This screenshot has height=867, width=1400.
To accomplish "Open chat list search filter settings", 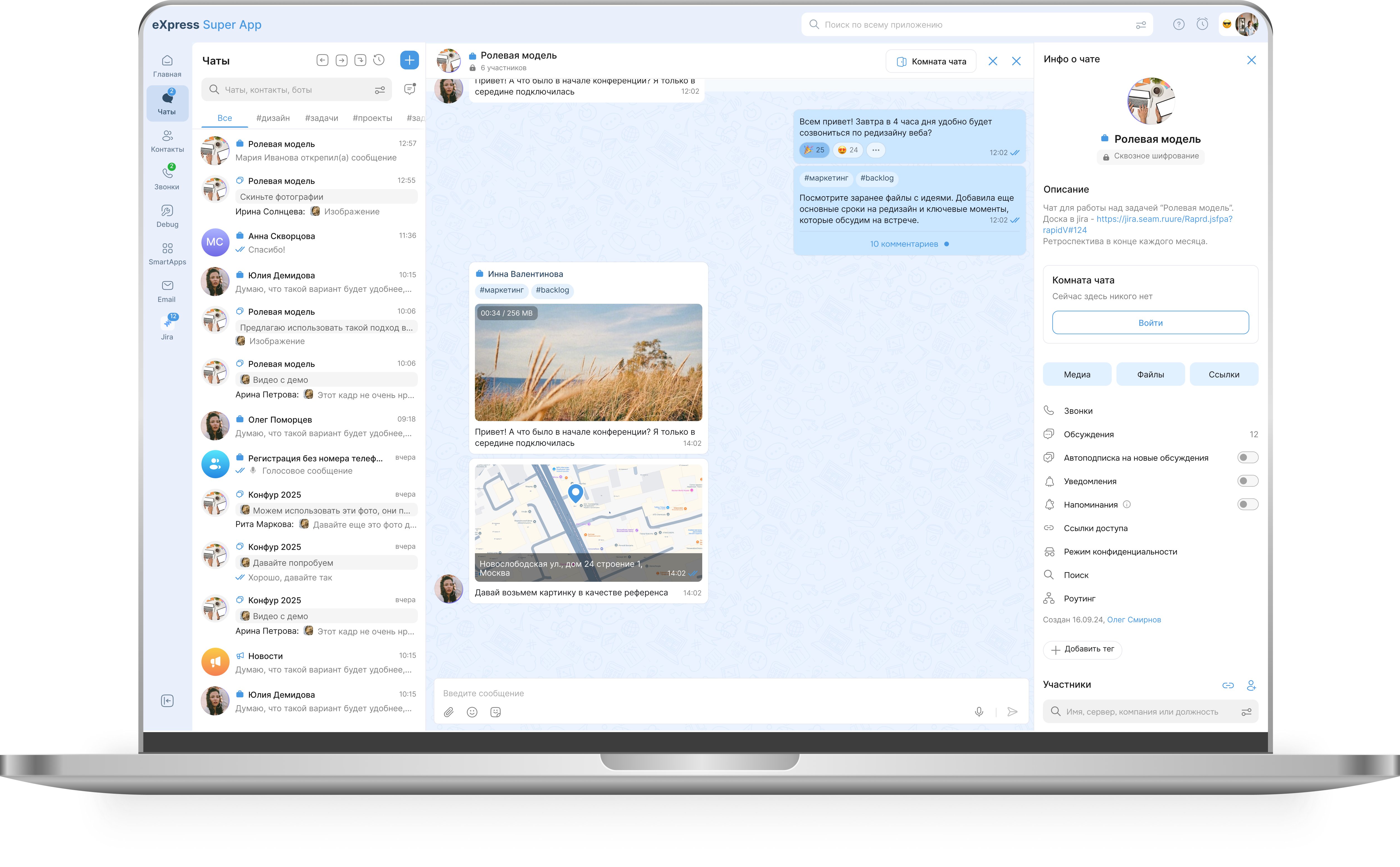I will [x=379, y=90].
